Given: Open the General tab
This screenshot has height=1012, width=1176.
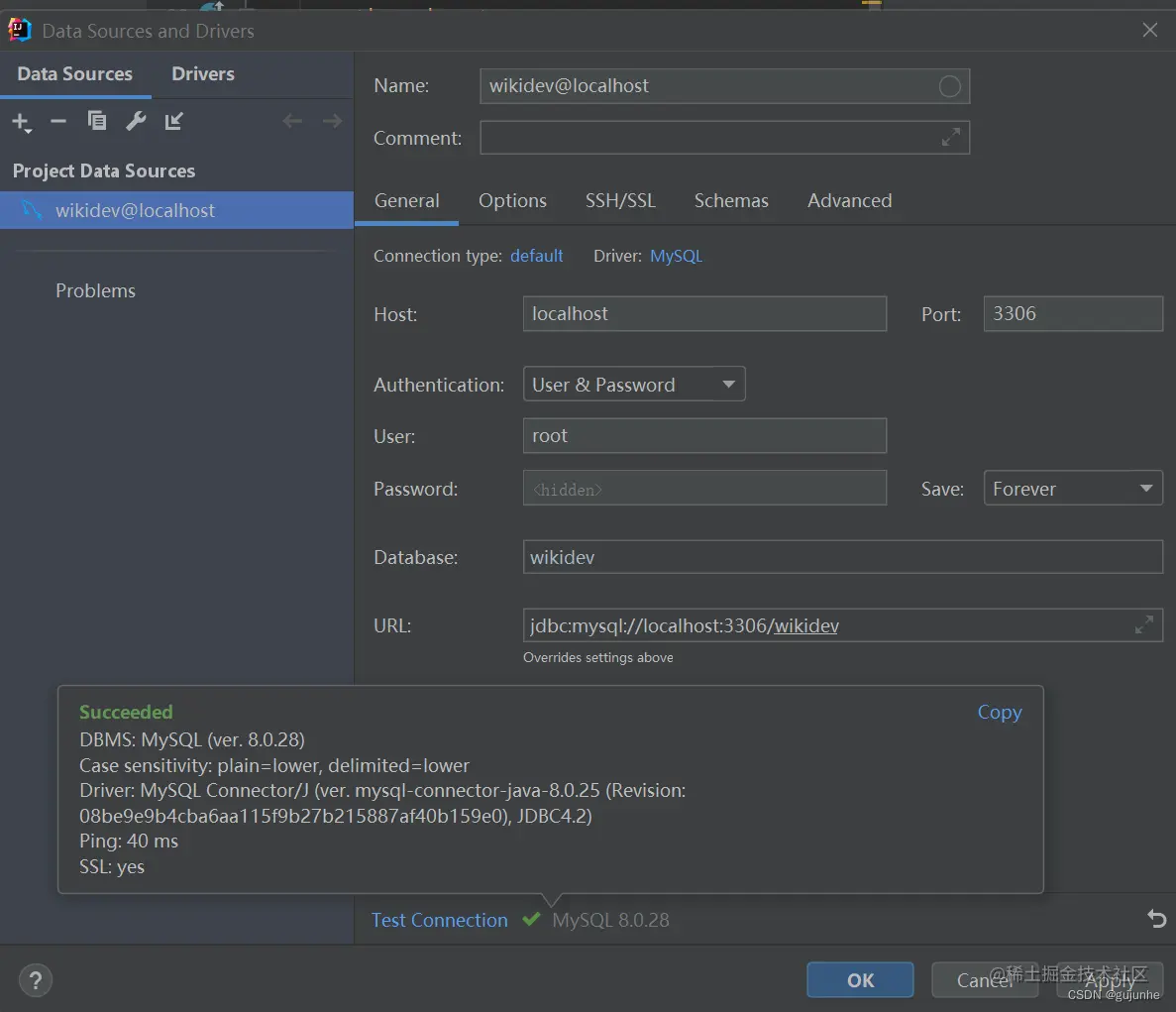Looking at the screenshot, I should pyautogui.click(x=406, y=200).
